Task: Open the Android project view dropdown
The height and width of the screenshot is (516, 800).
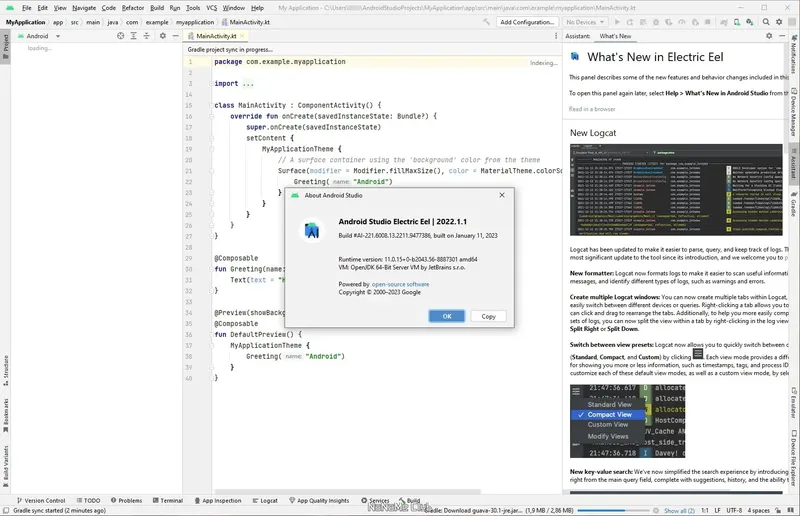Action: point(39,36)
